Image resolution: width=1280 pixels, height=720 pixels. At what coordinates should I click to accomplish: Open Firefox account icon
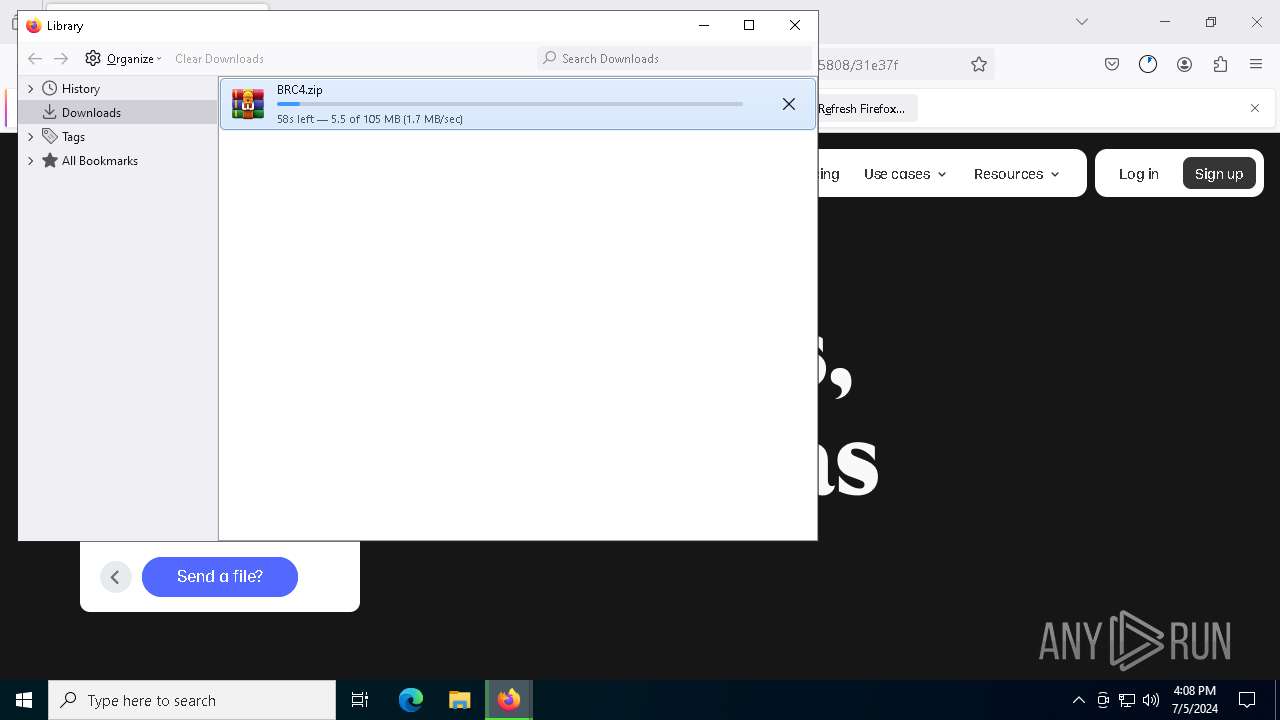(x=1184, y=64)
